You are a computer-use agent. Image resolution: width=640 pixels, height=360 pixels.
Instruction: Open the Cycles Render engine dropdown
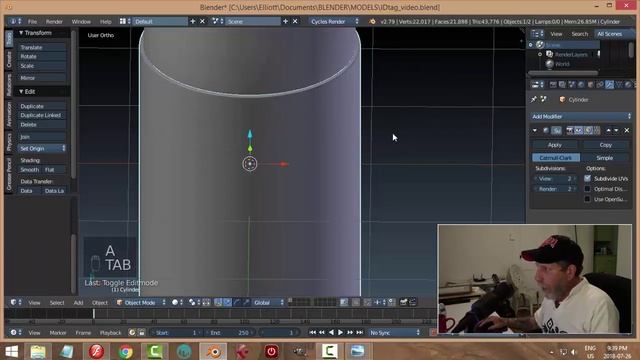click(334, 21)
